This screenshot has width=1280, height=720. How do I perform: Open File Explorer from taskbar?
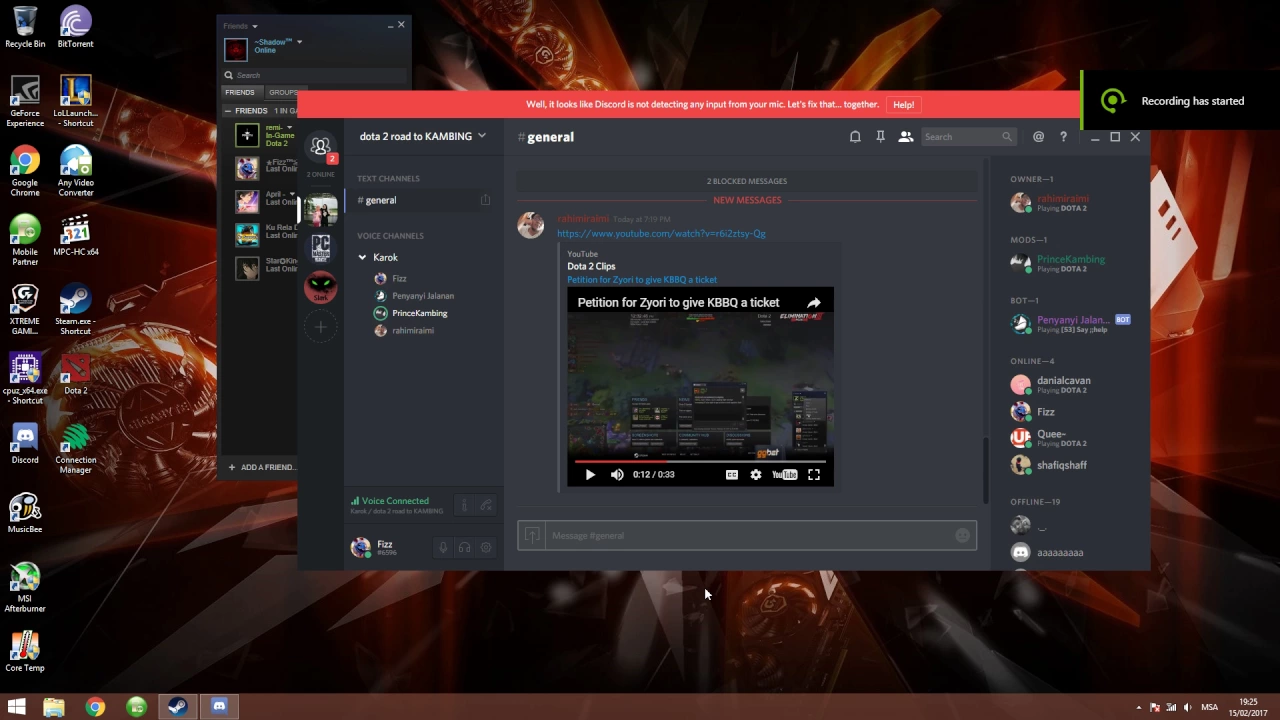pos(54,707)
